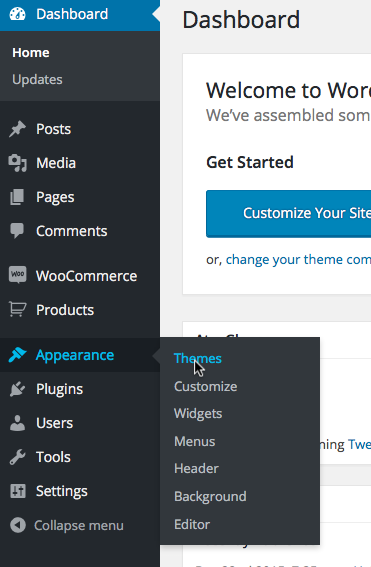Click the Products shopping cart icon
Viewport: 371px width, 567px height.
17,310
